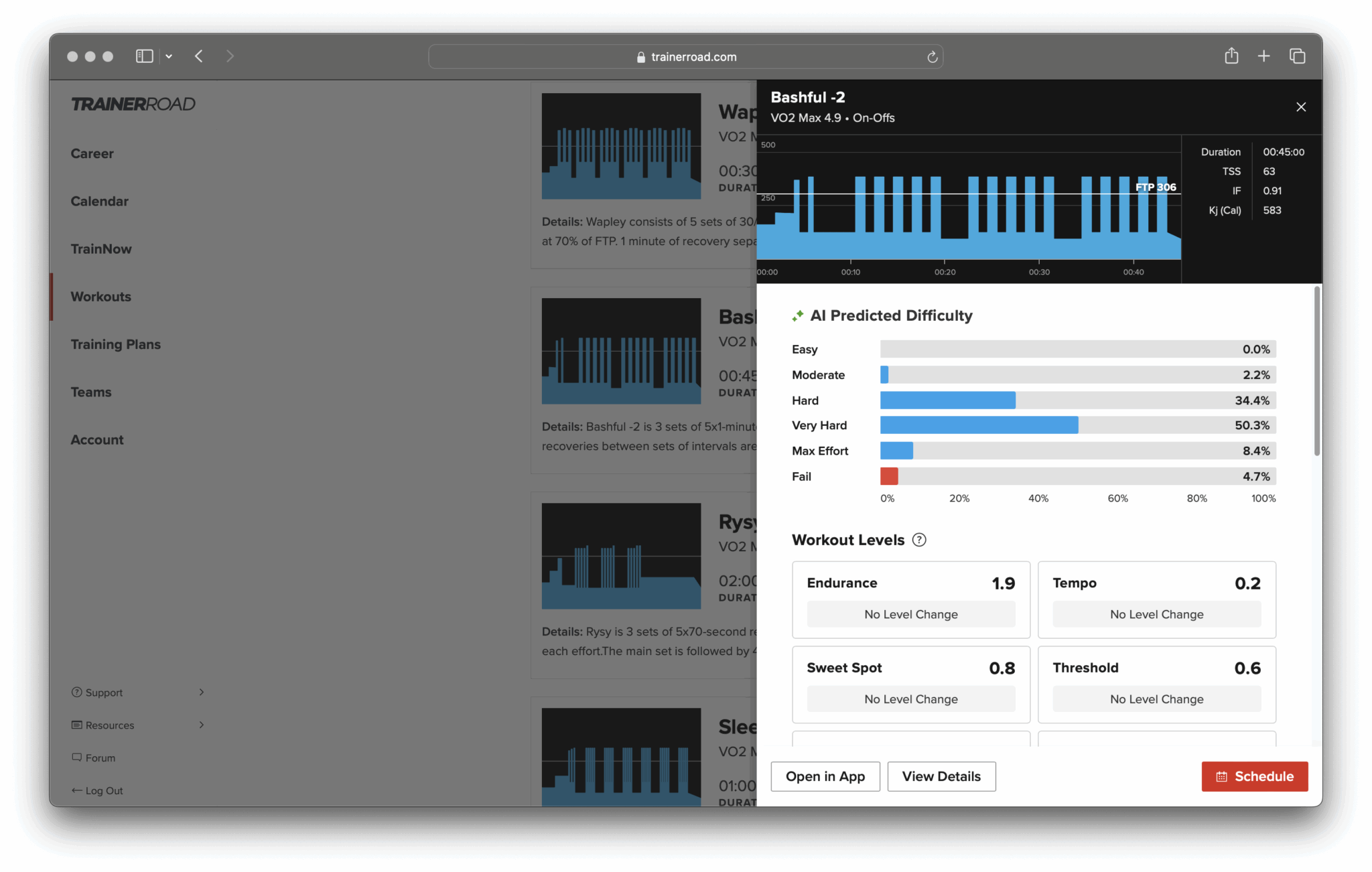This screenshot has width=1372, height=872.
Task: Expand sidebar options dropdown arrow
Action: point(169,56)
